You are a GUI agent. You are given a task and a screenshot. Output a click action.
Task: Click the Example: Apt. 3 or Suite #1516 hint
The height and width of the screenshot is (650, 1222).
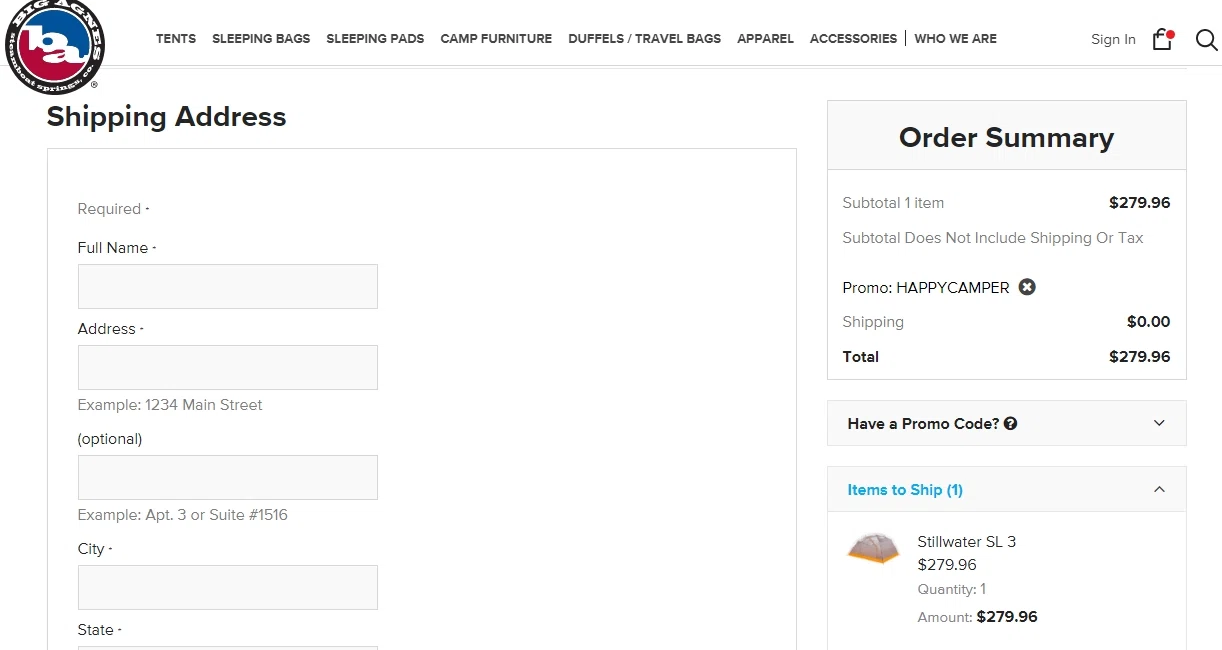(x=182, y=515)
